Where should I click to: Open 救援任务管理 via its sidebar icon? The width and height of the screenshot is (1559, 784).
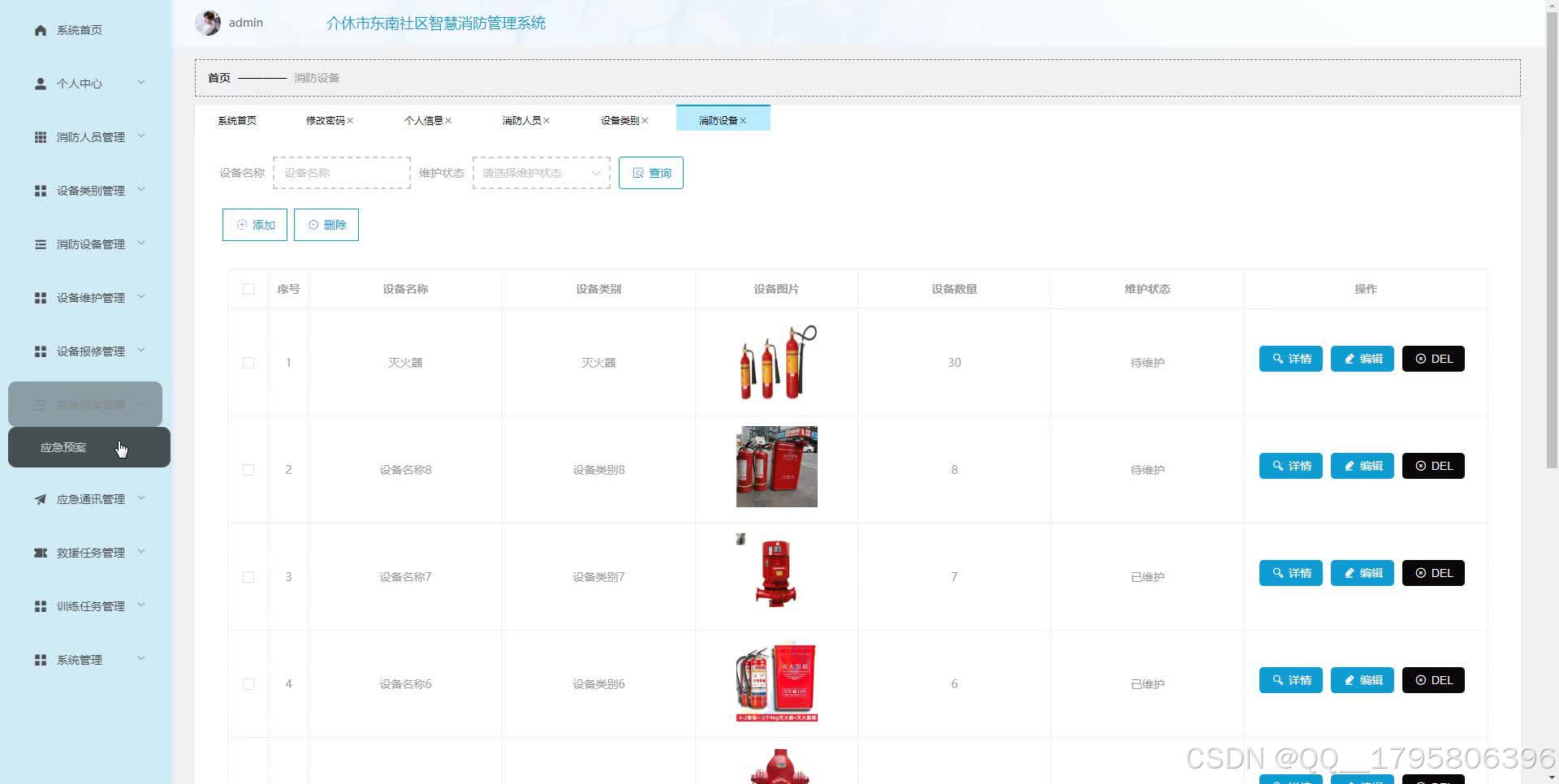[x=40, y=552]
